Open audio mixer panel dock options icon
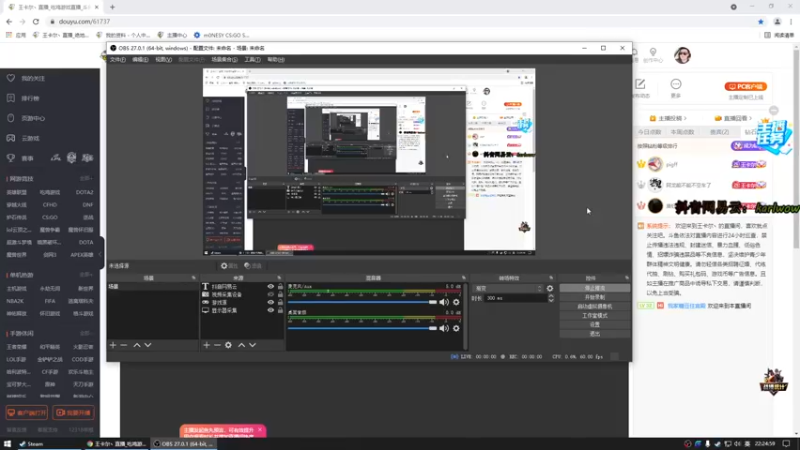This screenshot has height=450, width=800. (463, 278)
